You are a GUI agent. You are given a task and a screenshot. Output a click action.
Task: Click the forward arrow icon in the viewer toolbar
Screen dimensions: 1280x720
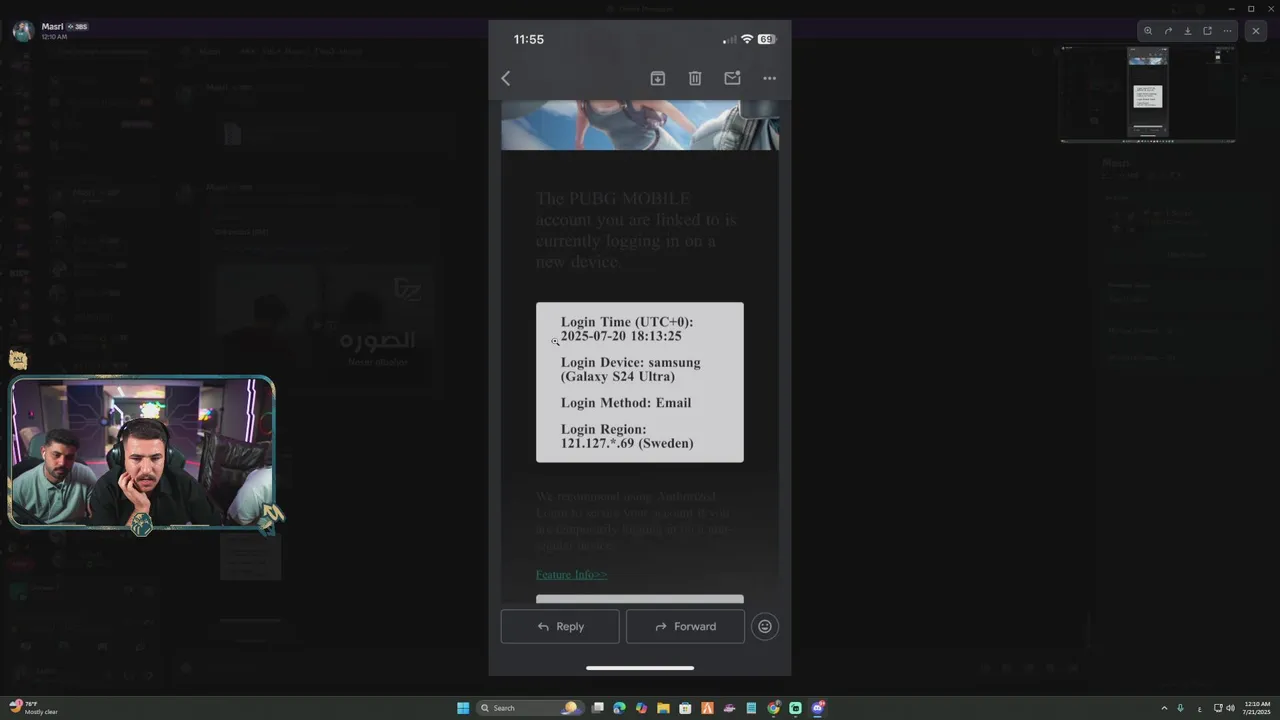(1168, 31)
